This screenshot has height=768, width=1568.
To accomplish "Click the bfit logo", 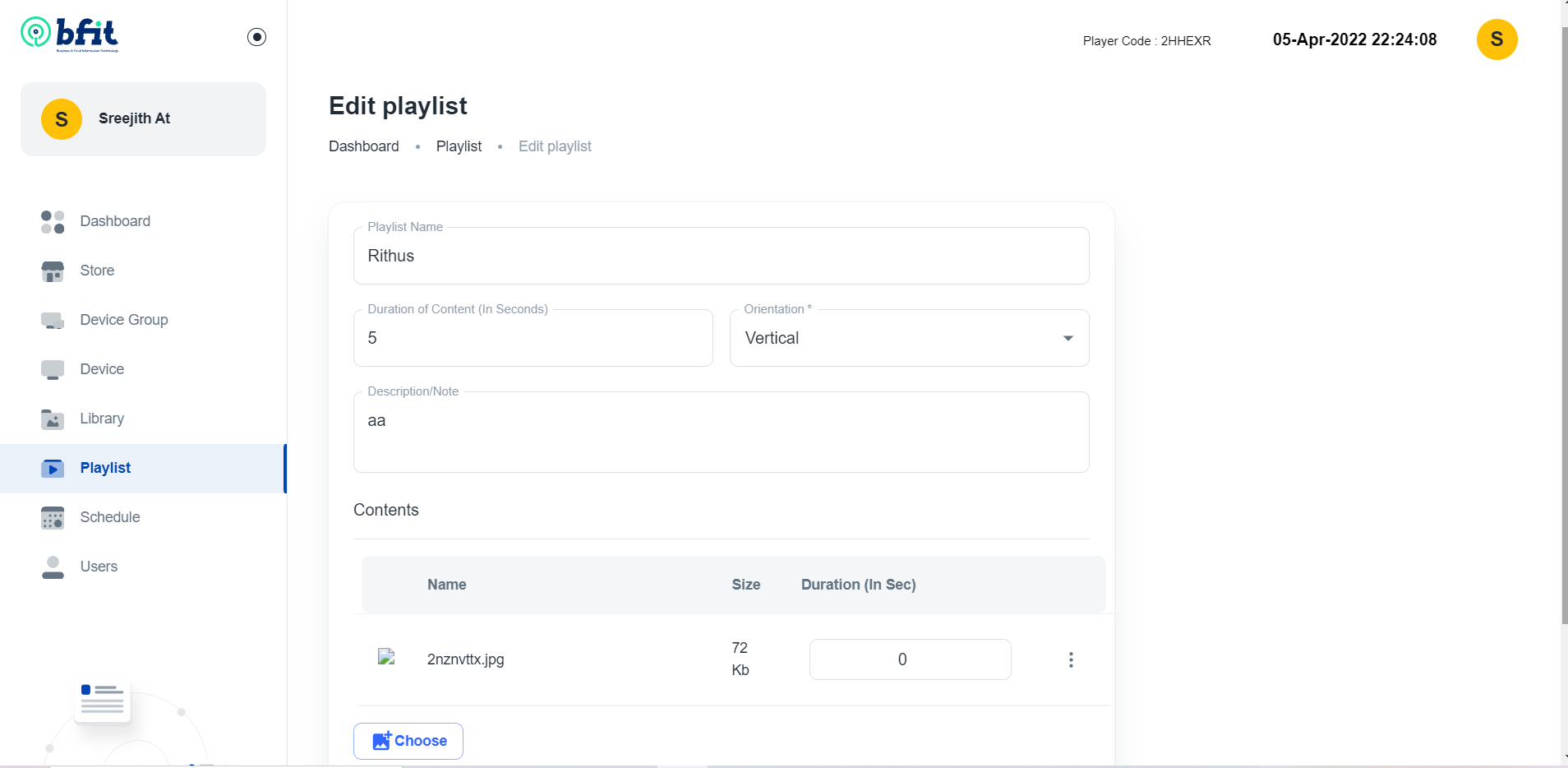I will (70, 34).
